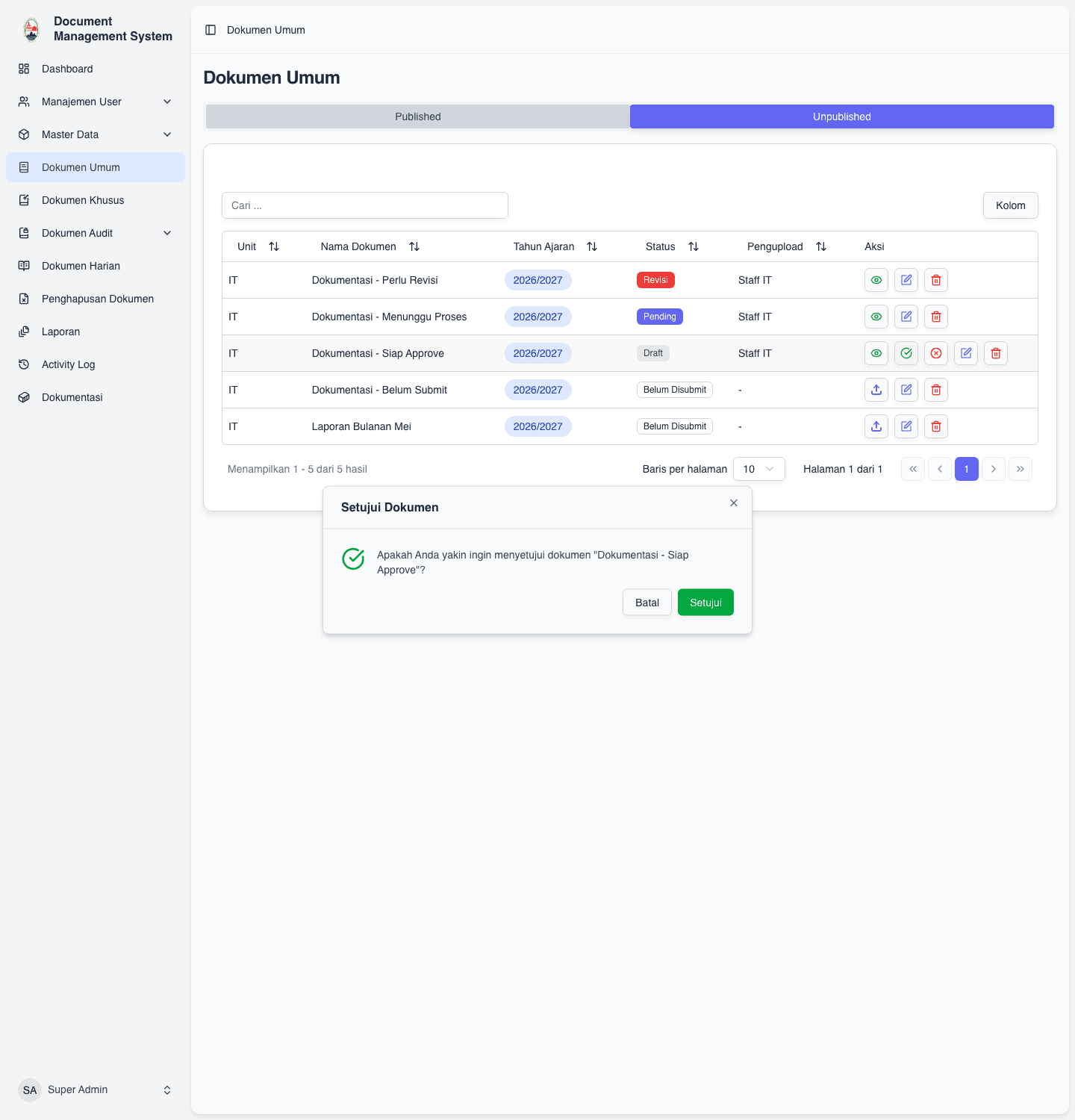View the 'Dokumentasi - Menunggu Proses' document (eye icon)
The height and width of the screenshot is (1120, 1075).
(876, 317)
